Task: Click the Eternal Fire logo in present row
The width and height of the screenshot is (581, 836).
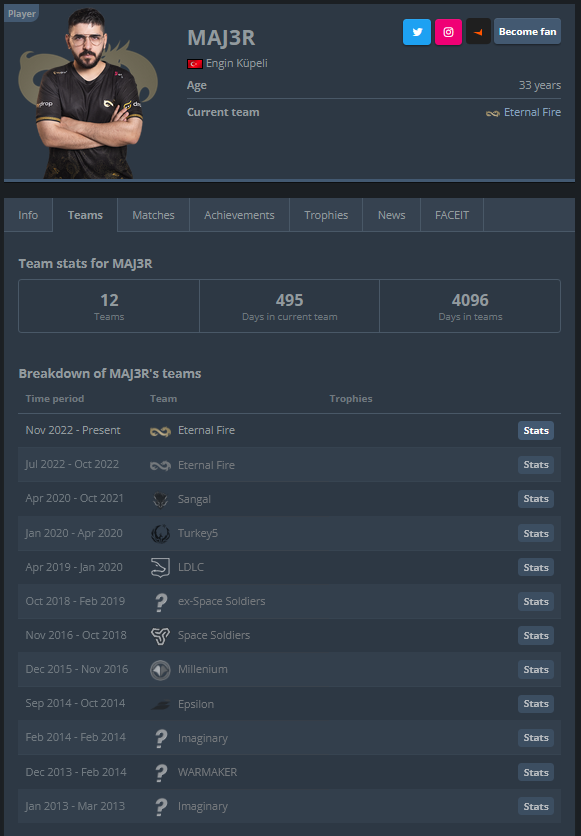Action: pyautogui.click(x=160, y=431)
